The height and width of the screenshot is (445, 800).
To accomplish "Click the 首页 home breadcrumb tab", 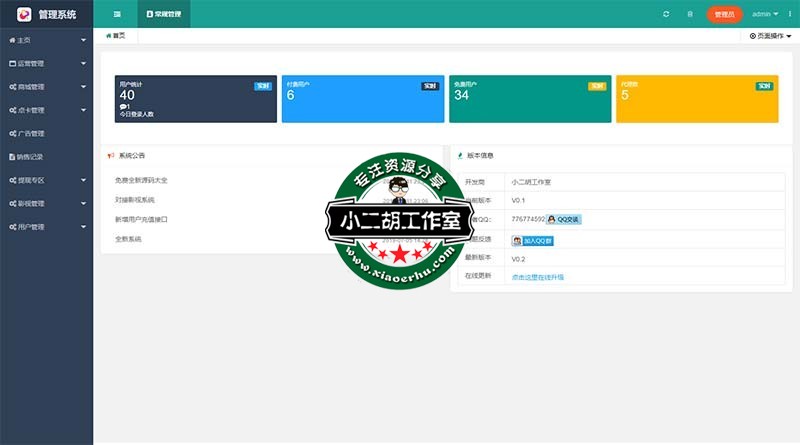I will (117, 36).
